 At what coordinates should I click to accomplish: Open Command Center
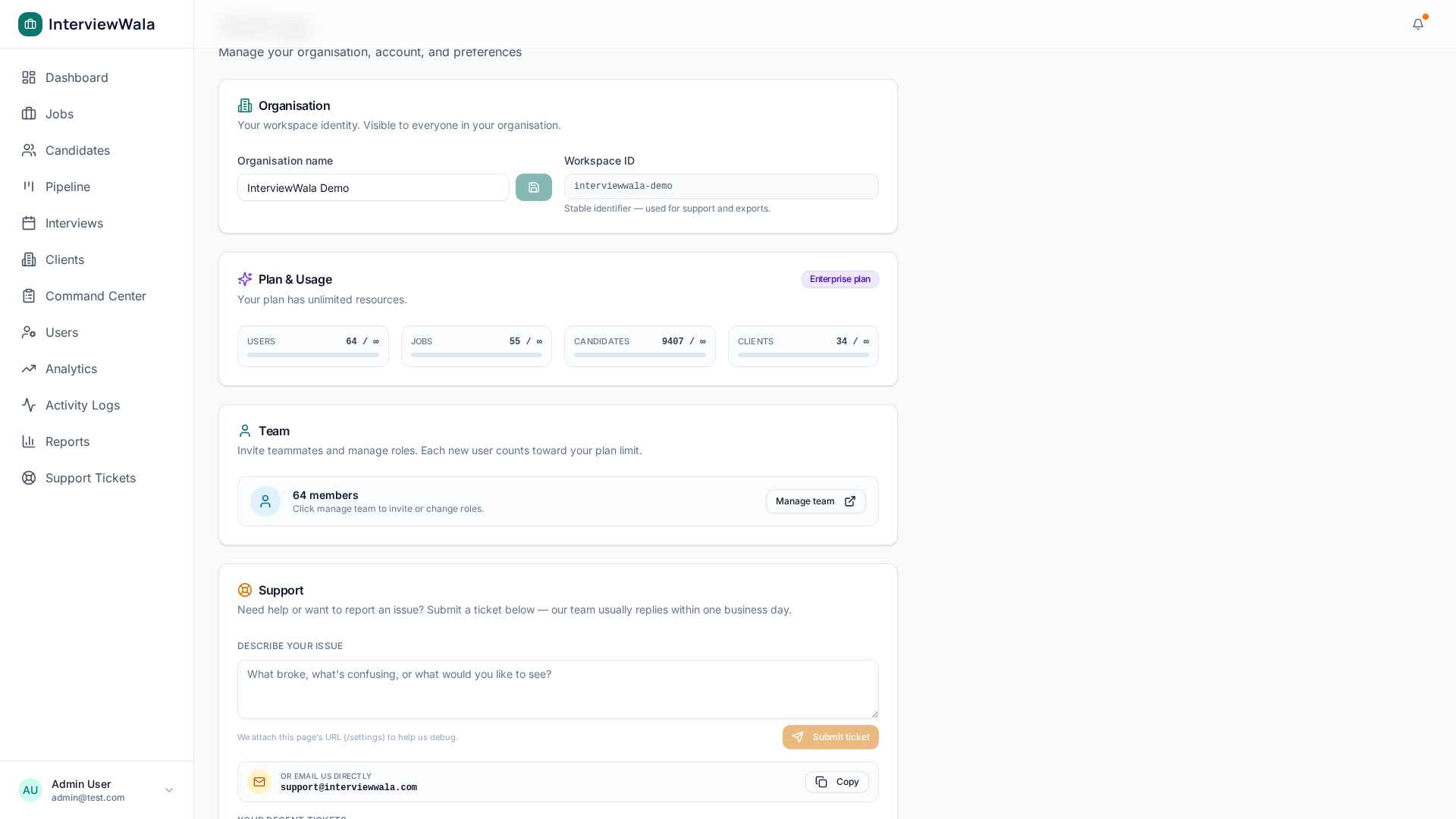97,296
